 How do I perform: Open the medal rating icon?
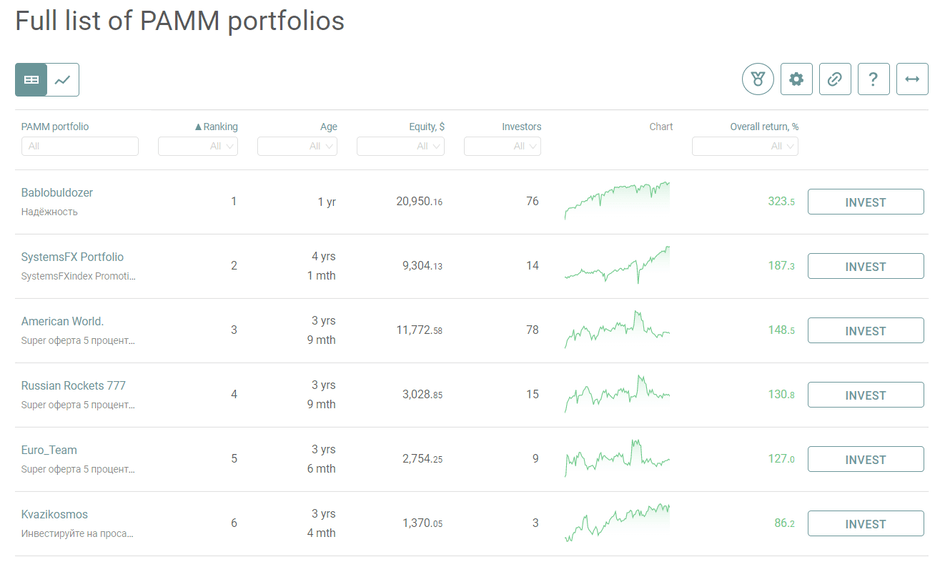758,79
